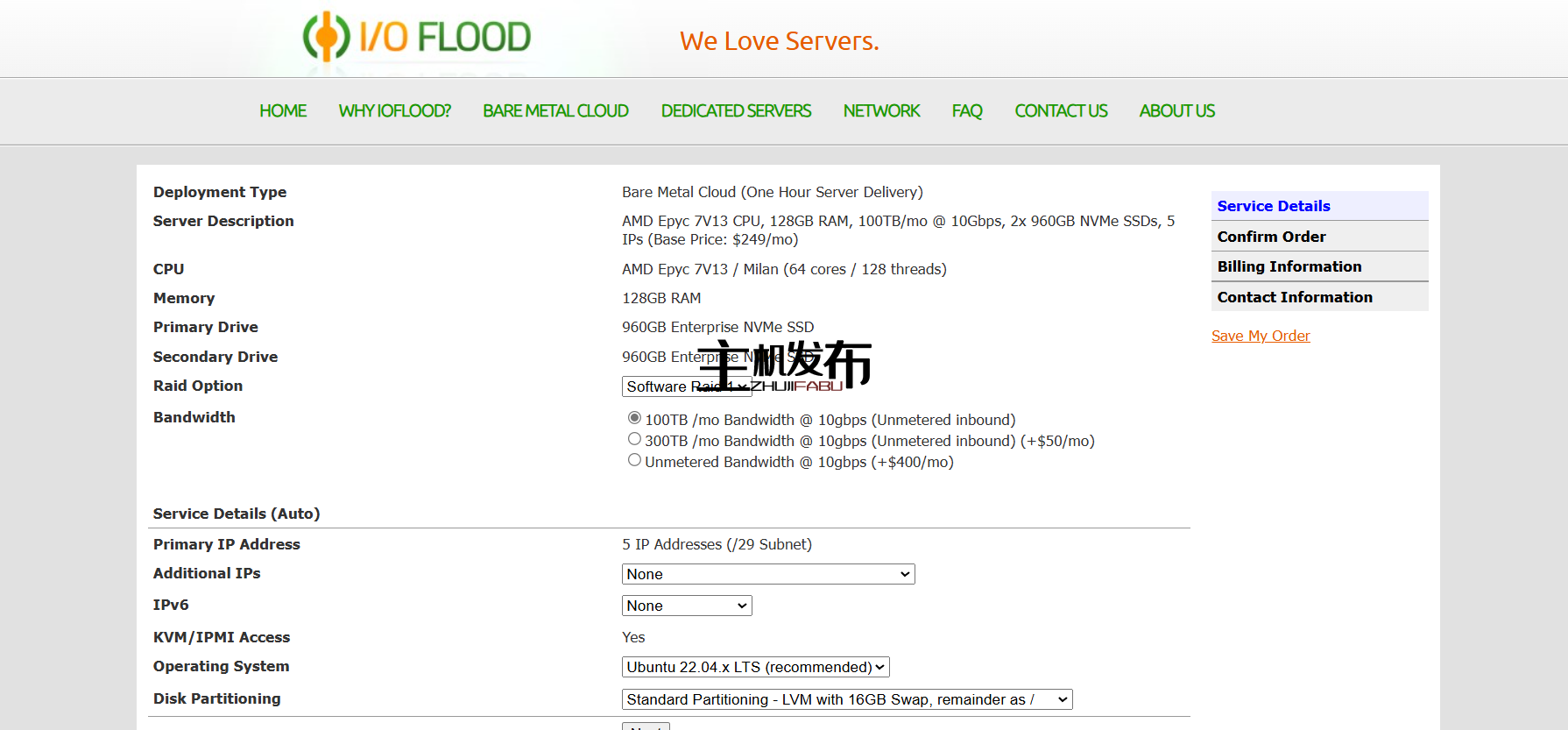Click the Confirm Order step

pyautogui.click(x=1271, y=237)
